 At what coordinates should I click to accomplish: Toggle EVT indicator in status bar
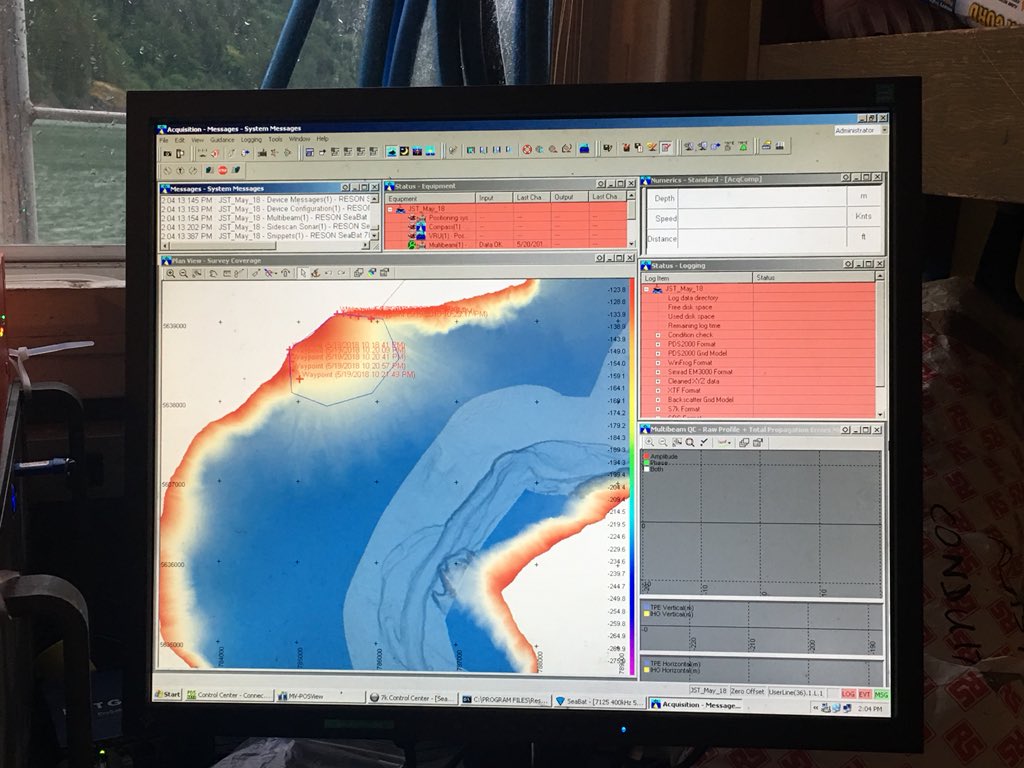point(864,694)
